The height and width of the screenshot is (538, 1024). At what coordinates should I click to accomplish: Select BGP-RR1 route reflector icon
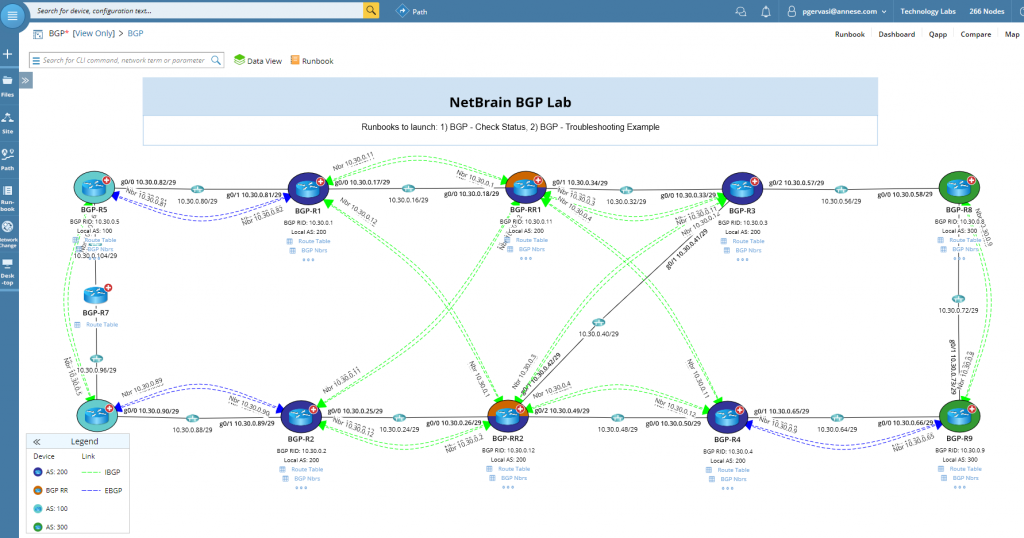click(x=526, y=188)
